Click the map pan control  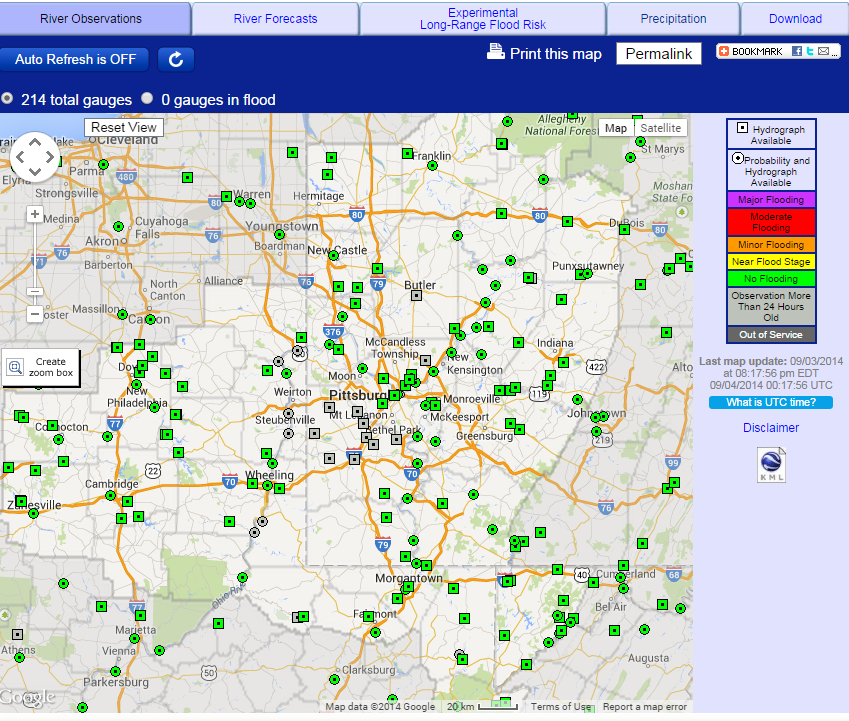(x=35, y=157)
